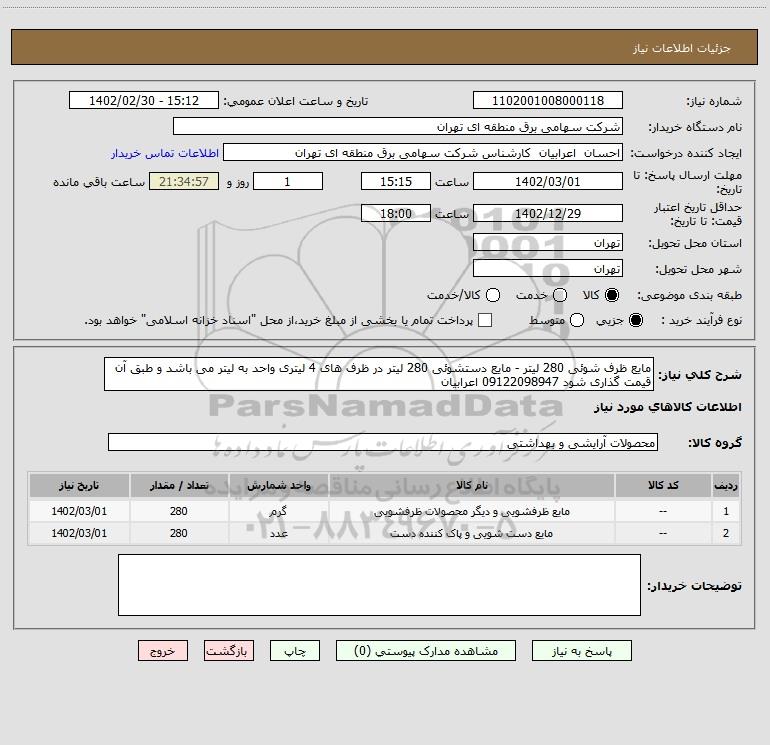Viewport: 770px width, 745px height.
Task: Click the ردیف column header
Action: [x=726, y=485]
